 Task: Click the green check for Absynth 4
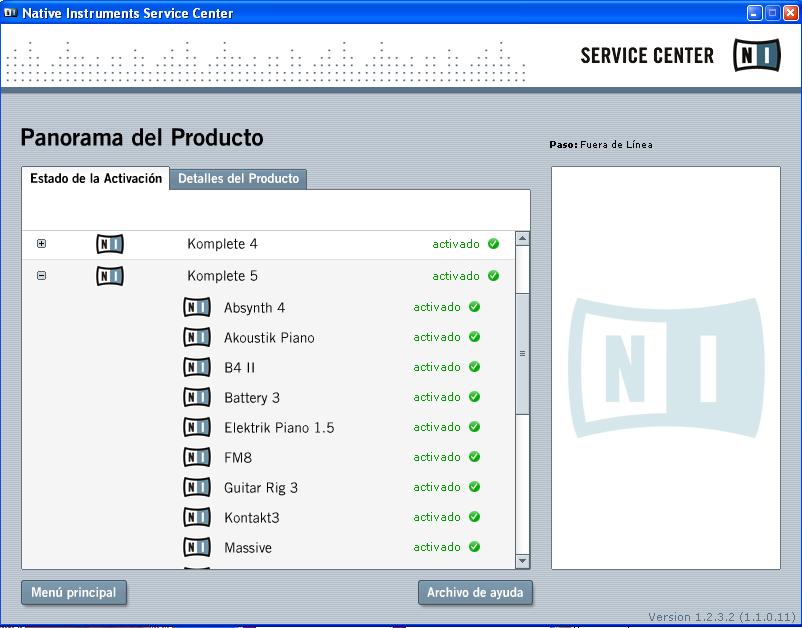[x=475, y=307]
